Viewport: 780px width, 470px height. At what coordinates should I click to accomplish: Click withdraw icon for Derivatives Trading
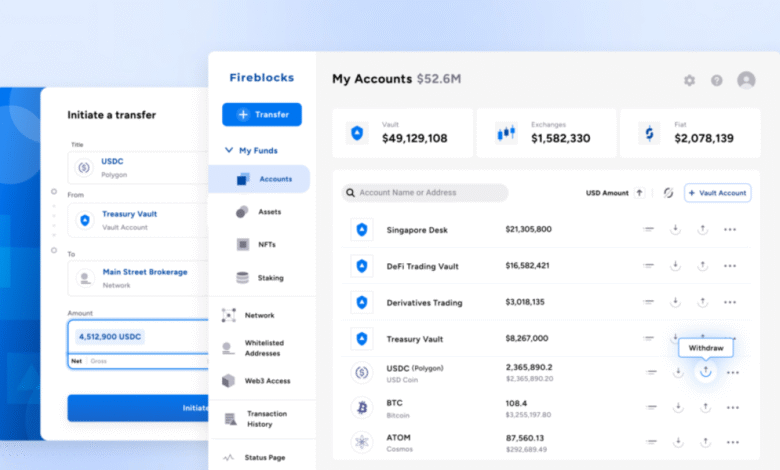pos(702,302)
